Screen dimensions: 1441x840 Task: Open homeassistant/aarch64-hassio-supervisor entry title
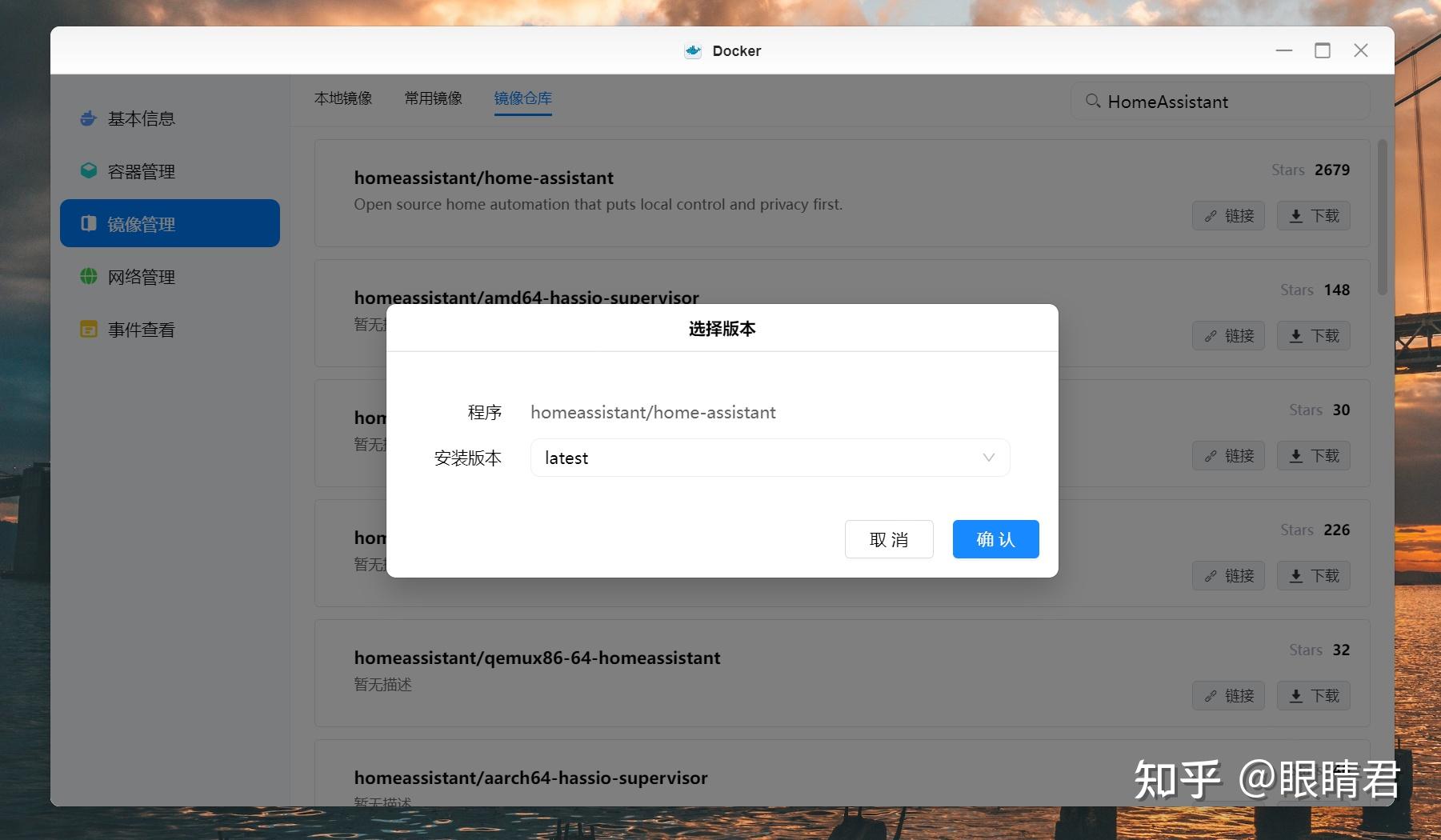(x=530, y=777)
